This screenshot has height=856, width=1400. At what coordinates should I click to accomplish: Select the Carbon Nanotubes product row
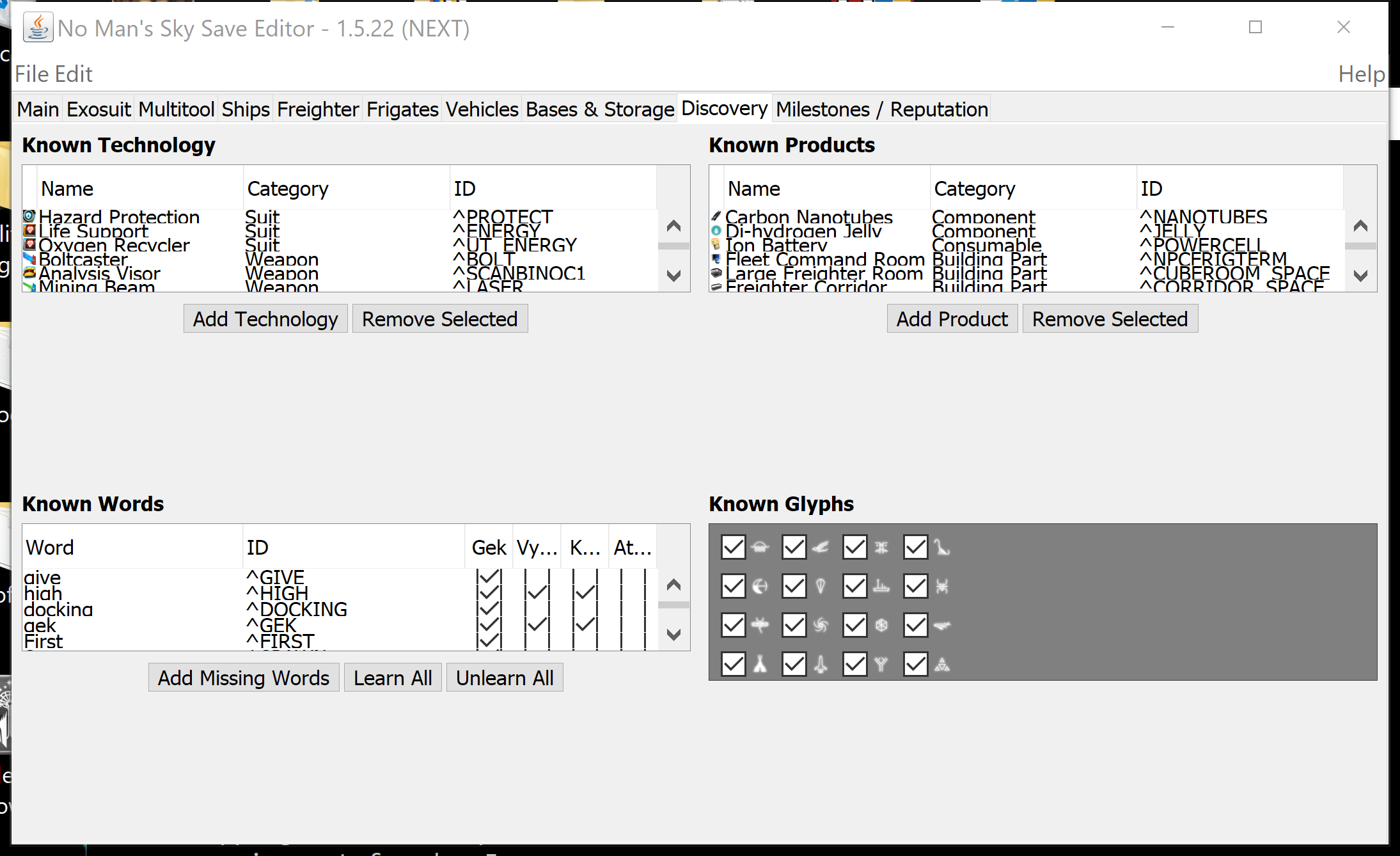tap(809, 217)
